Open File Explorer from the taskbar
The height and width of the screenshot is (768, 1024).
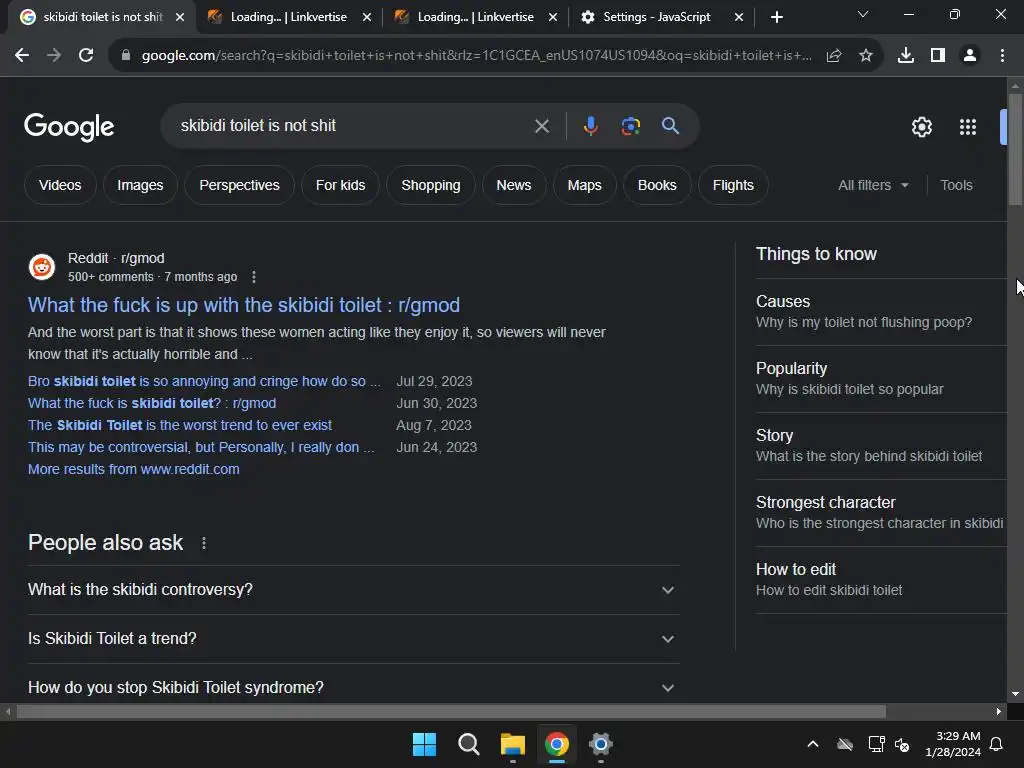pos(513,744)
